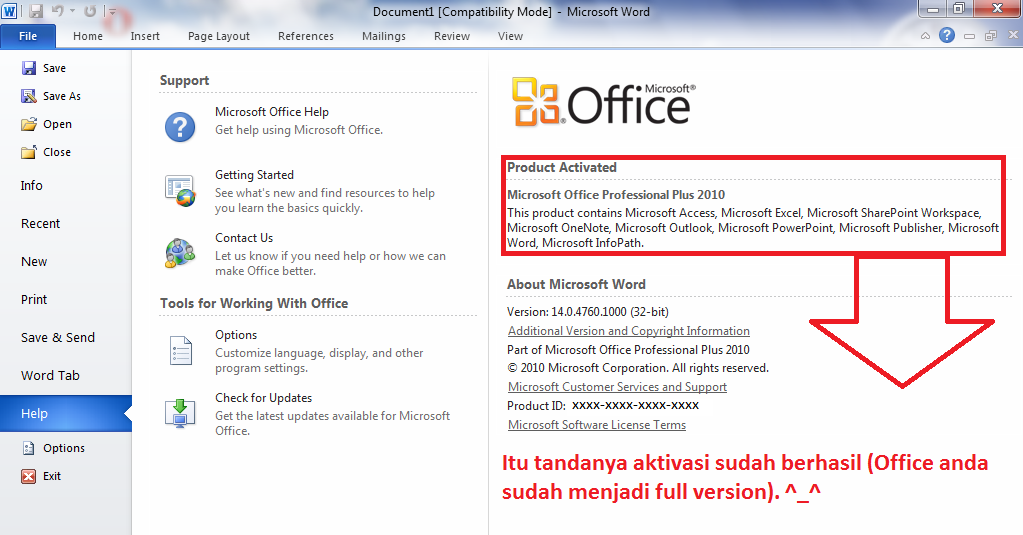Click the Word logo icon in title bar
The height and width of the screenshot is (535, 1023).
(x=10, y=11)
